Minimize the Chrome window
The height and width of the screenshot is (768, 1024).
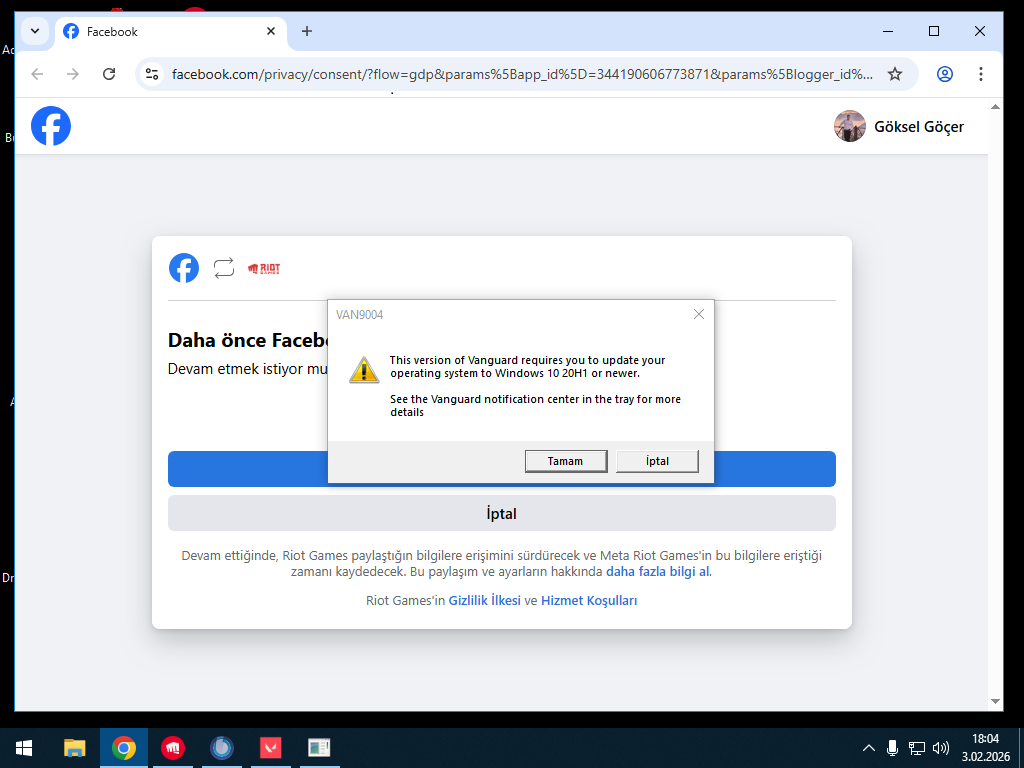pos(888,31)
